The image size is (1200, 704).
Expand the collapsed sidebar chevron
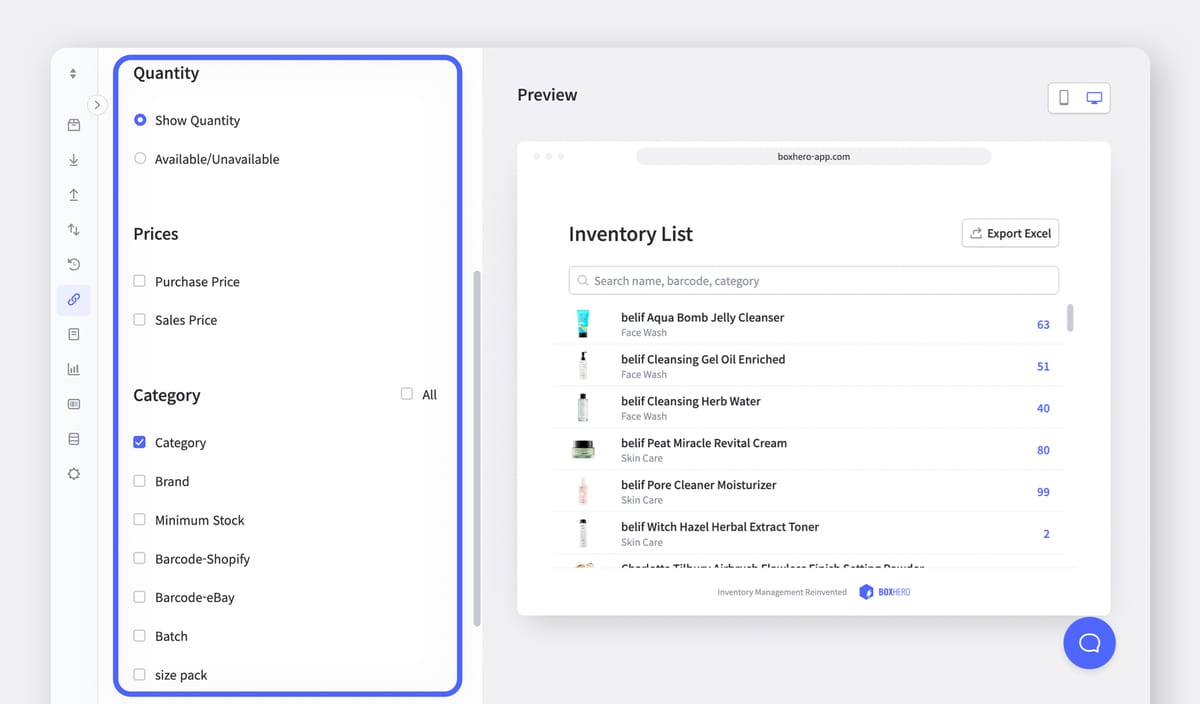click(97, 103)
